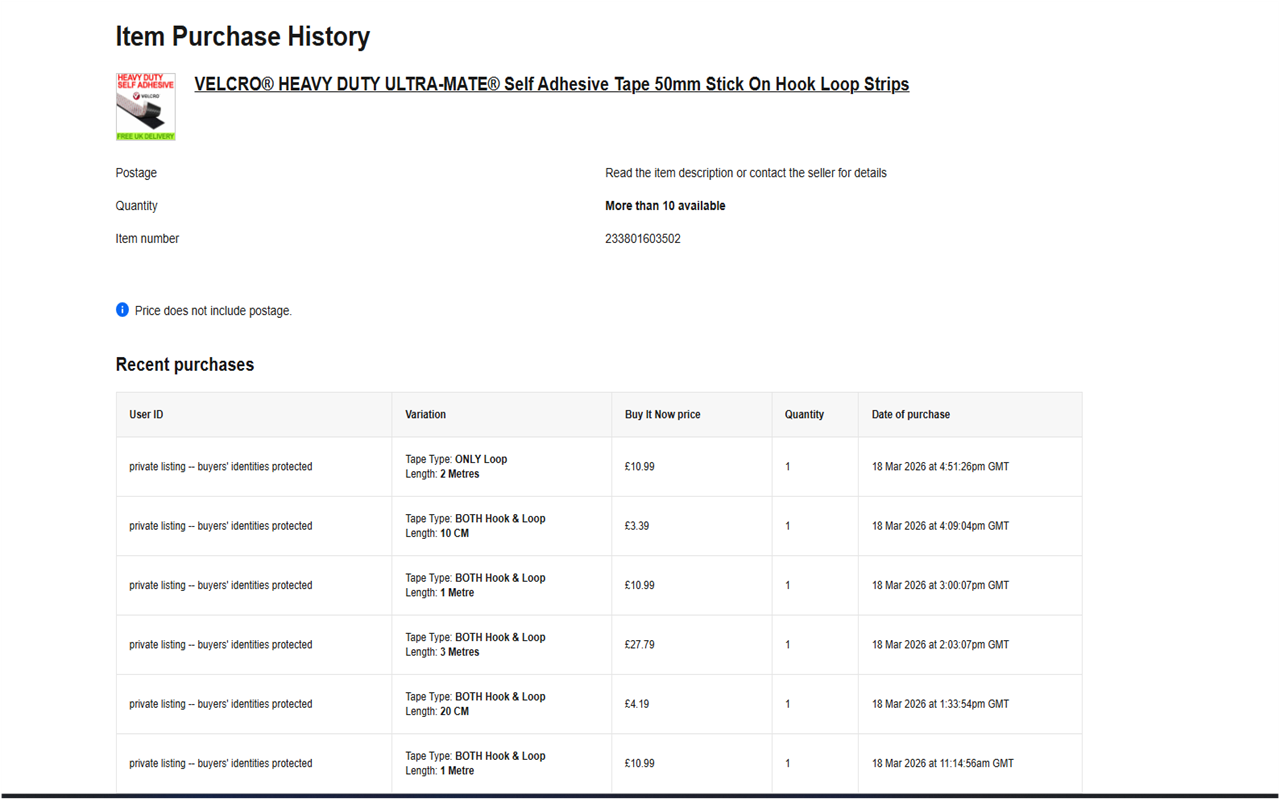Click the date '18 Mar 2026 at 11:14:56am GMT'
Image resolution: width=1280 pixels, height=800 pixels.
pos(943,763)
